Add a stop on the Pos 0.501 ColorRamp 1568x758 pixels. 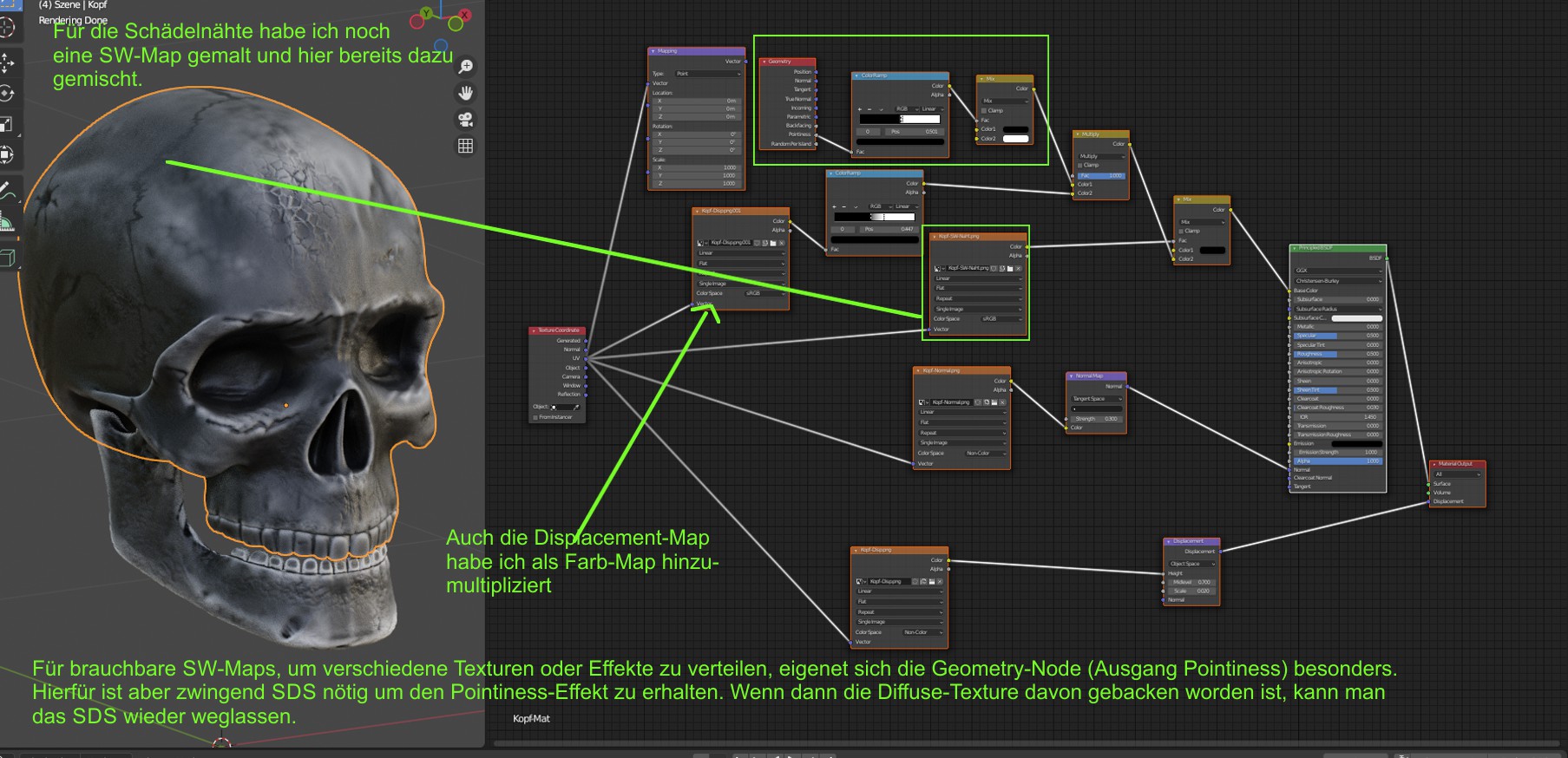pos(860,109)
